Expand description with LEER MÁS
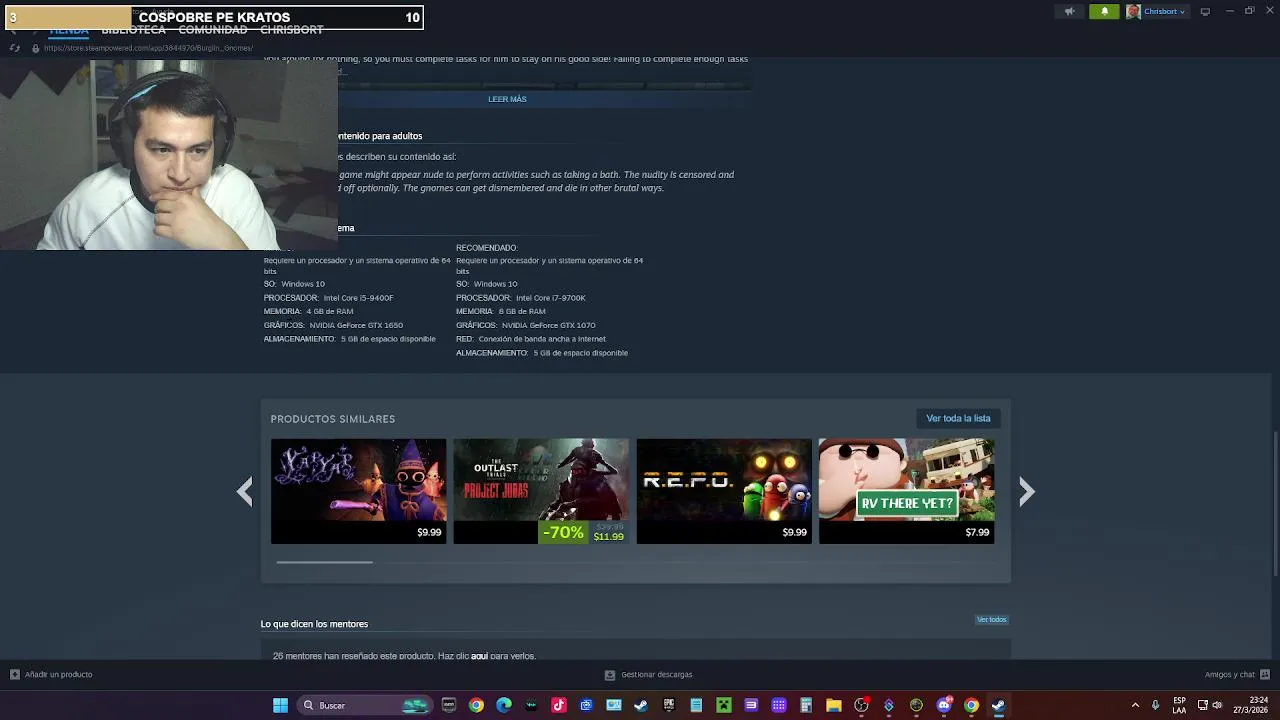 click(x=507, y=99)
